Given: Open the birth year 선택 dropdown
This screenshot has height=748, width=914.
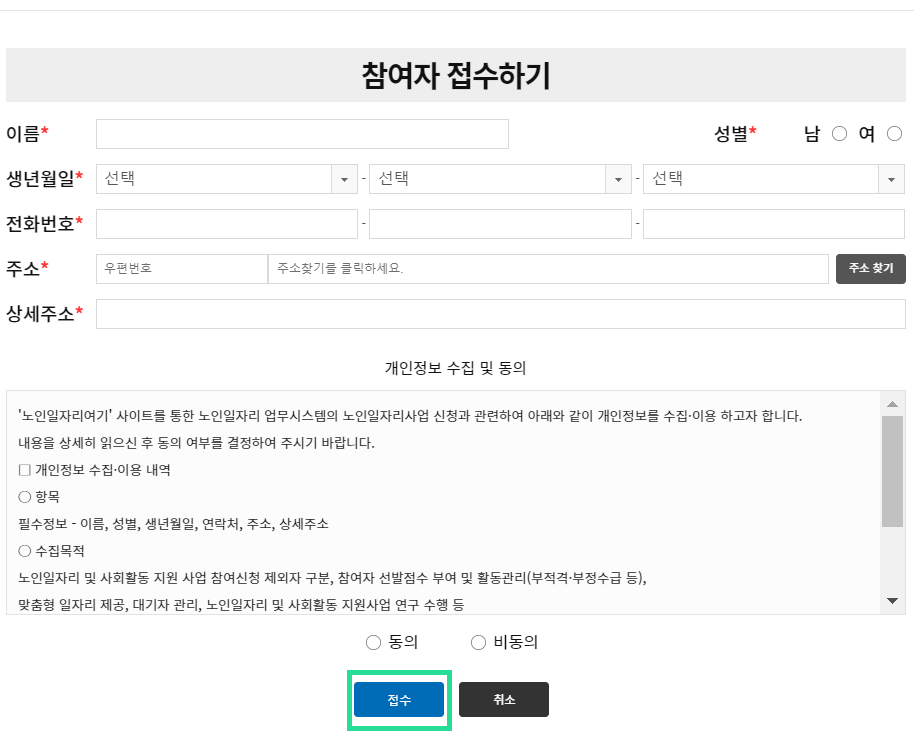Looking at the screenshot, I should click(227, 179).
